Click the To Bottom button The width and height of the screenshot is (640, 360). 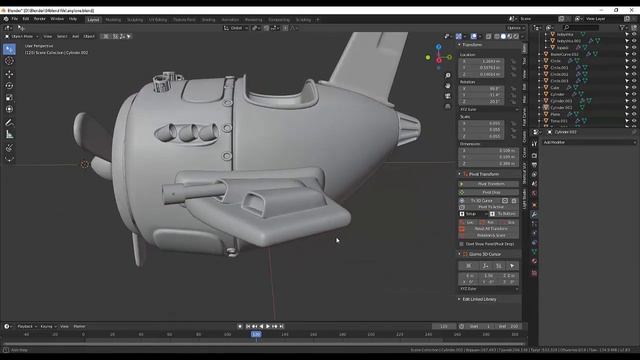click(504, 214)
